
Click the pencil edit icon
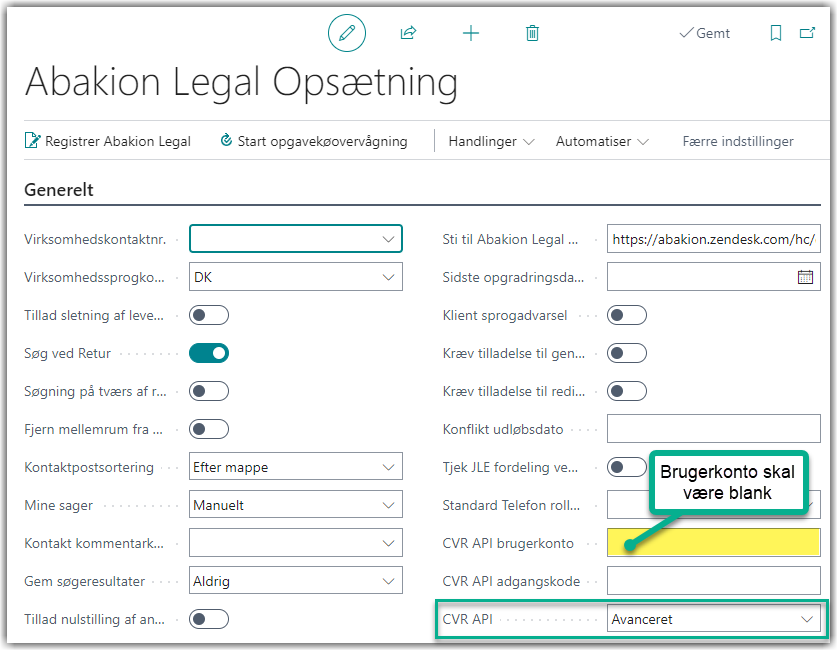(347, 33)
